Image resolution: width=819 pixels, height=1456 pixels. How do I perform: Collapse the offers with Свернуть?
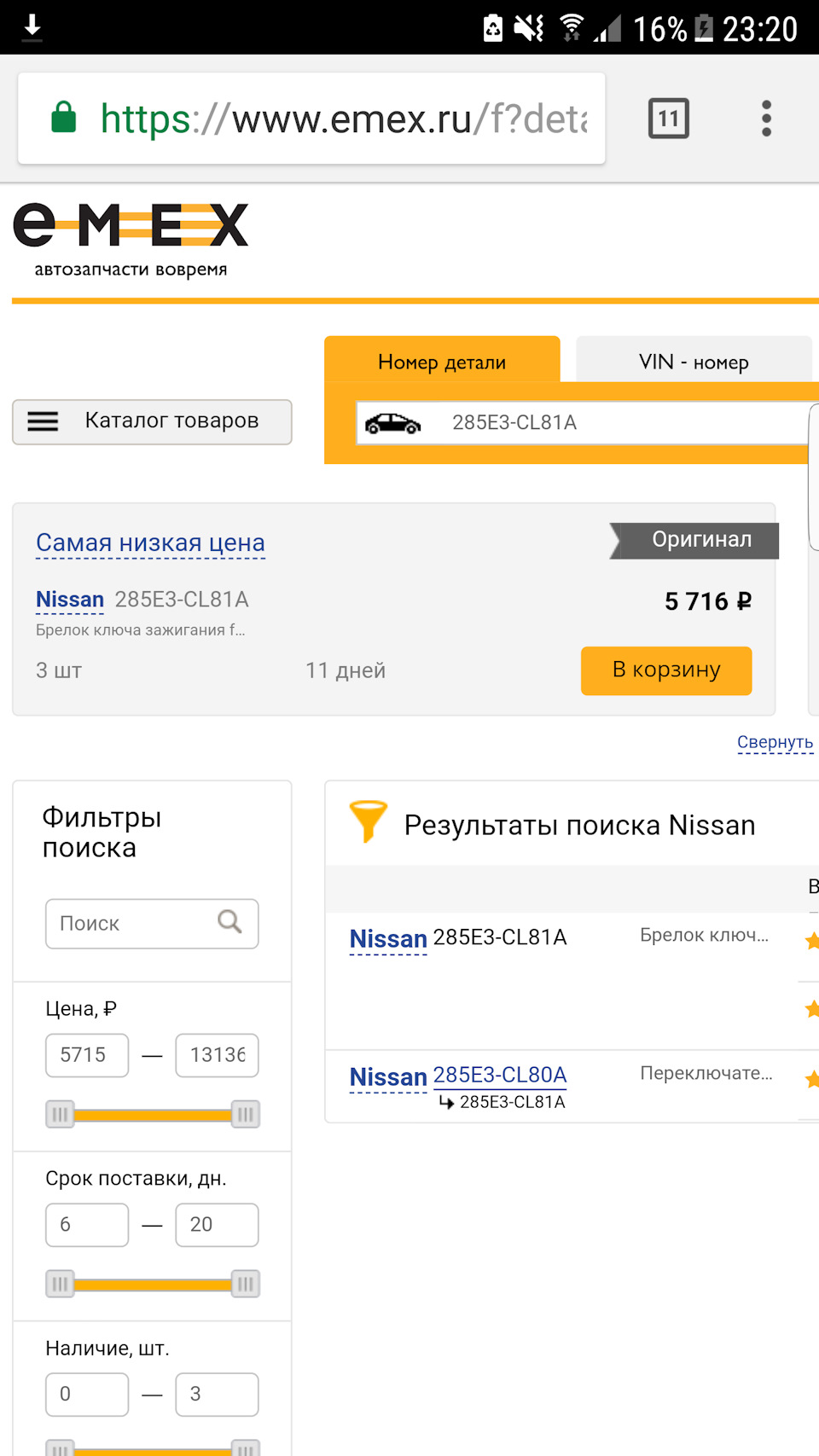click(x=775, y=742)
